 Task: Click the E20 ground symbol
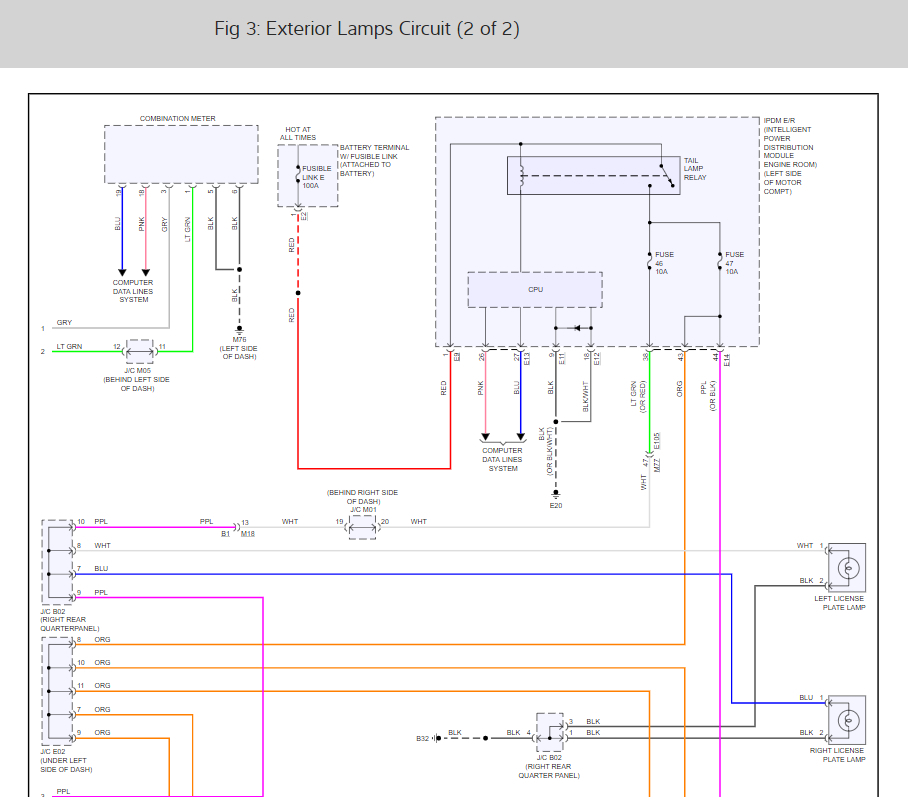coord(555,494)
